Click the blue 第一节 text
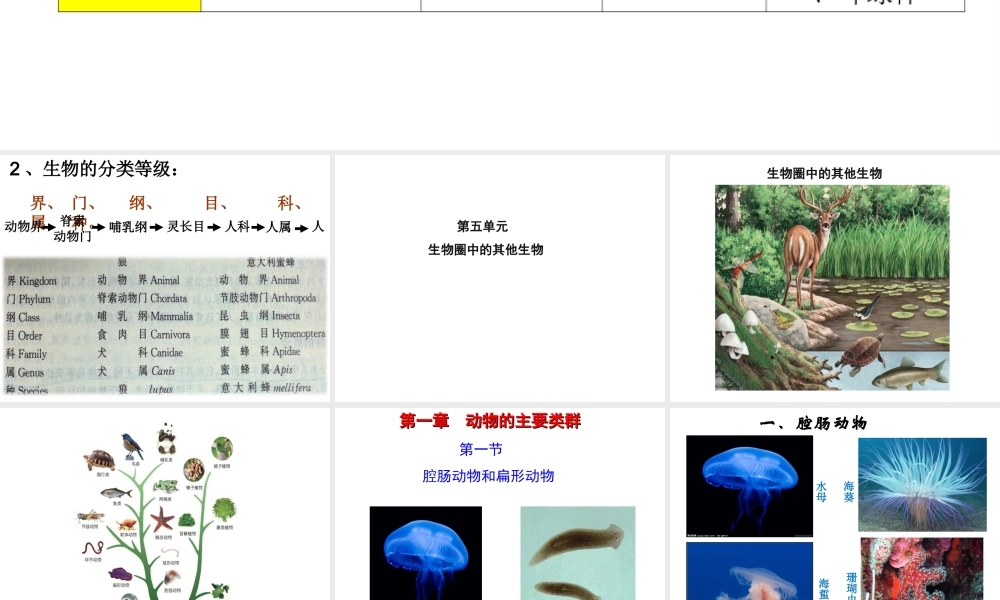This screenshot has height=600, width=1000. 481,450
